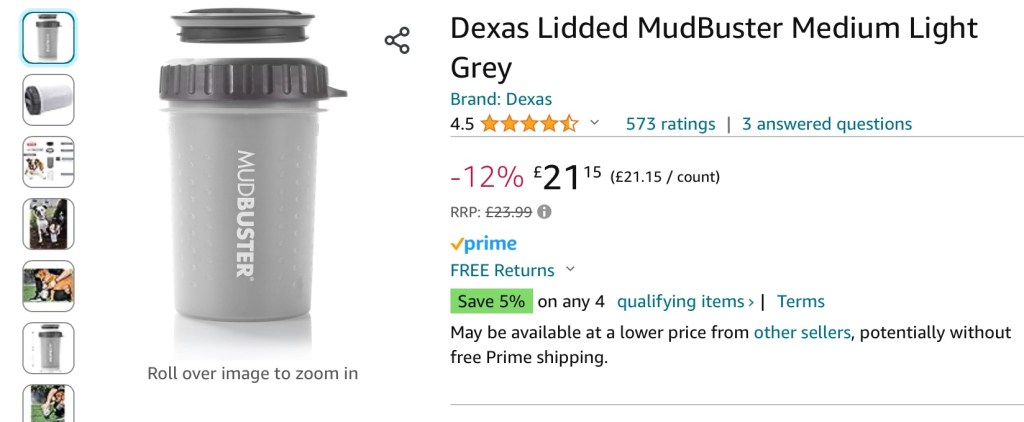Image resolution: width=1024 pixels, height=422 pixels.
Task: Expand the FREE Returns details
Action: coord(570,269)
